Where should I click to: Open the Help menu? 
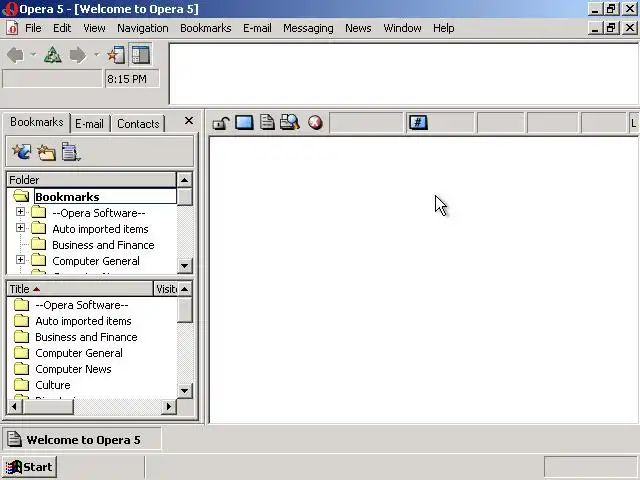click(444, 28)
